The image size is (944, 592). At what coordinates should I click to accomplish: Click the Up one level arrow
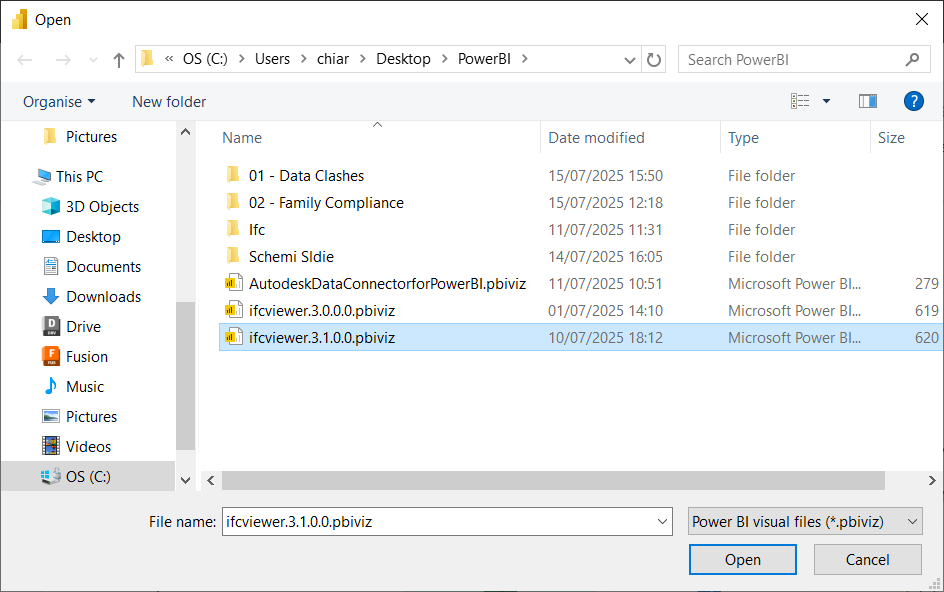click(x=119, y=60)
